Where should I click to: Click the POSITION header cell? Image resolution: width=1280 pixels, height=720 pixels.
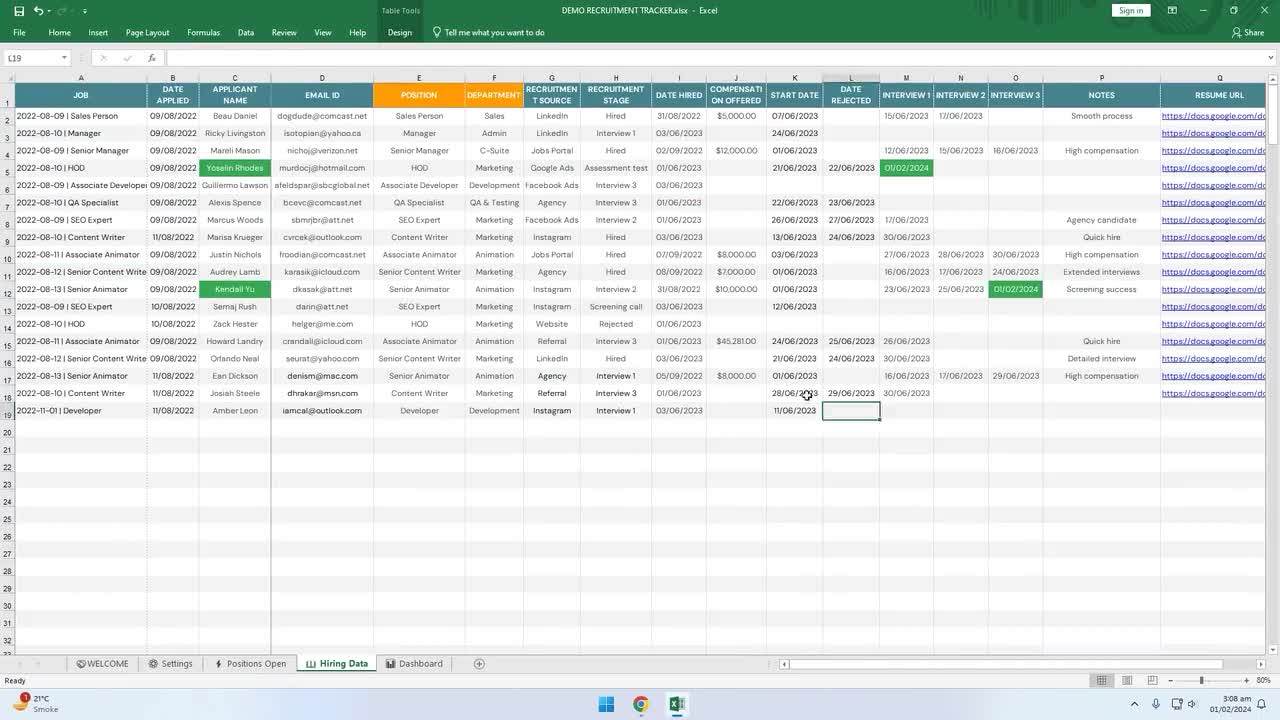pyautogui.click(x=419, y=95)
